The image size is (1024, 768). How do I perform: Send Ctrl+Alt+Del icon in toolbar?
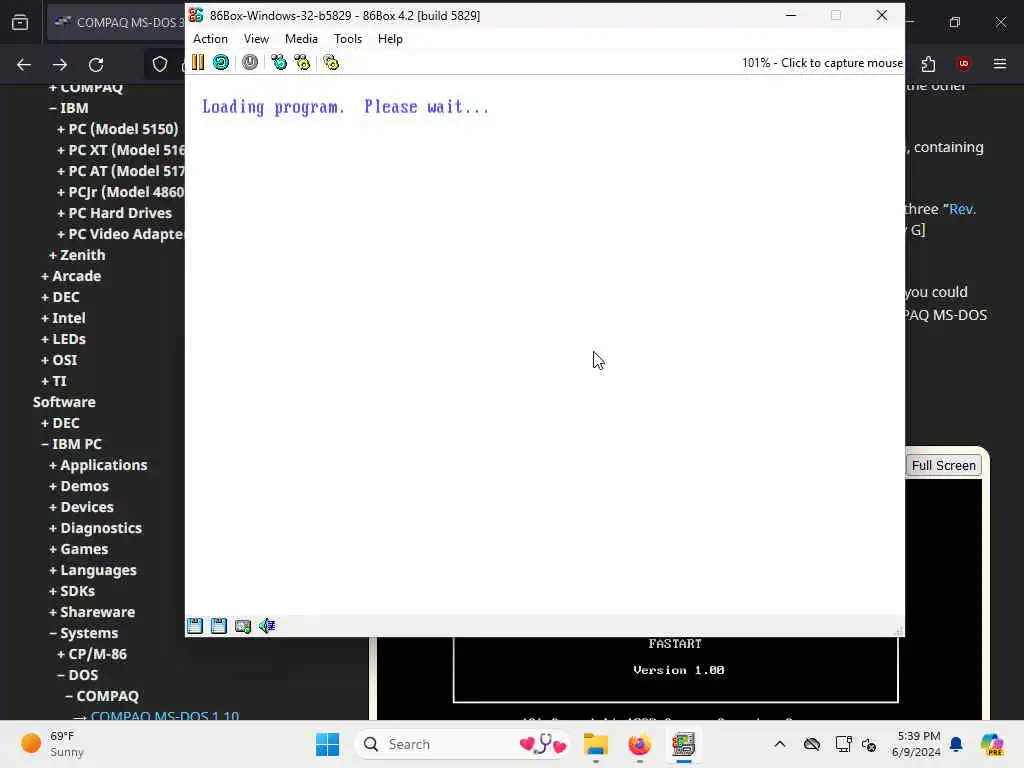pos(279,62)
